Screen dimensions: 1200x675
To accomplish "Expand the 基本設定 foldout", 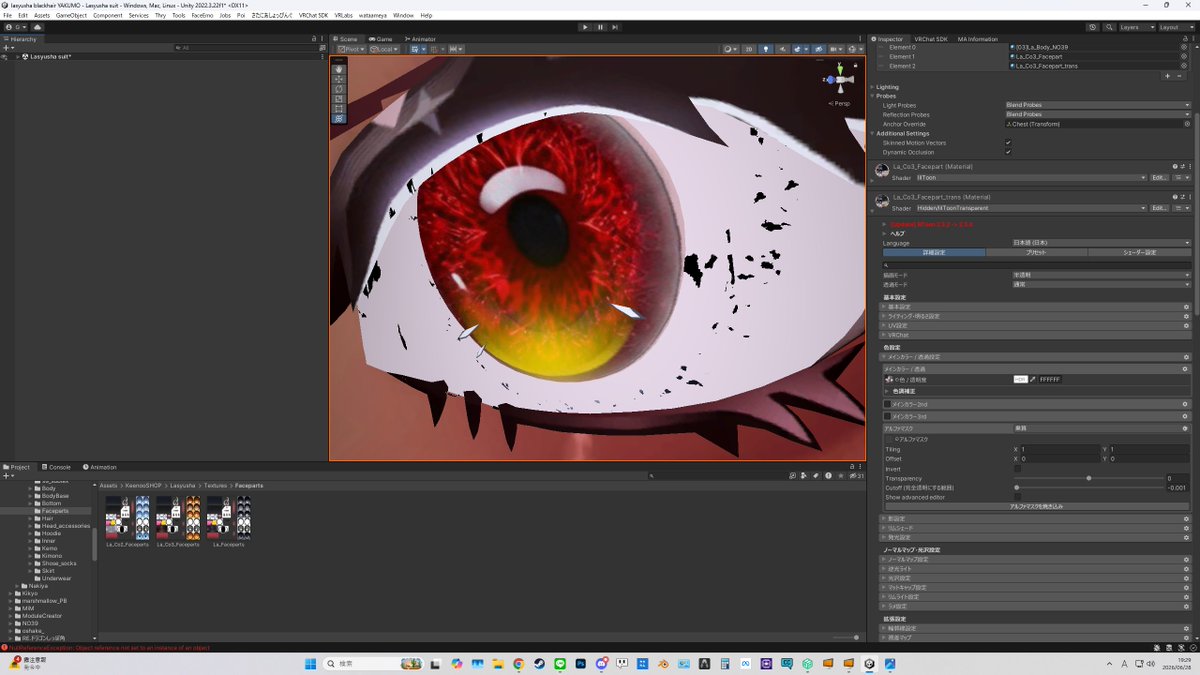I will coord(1034,307).
